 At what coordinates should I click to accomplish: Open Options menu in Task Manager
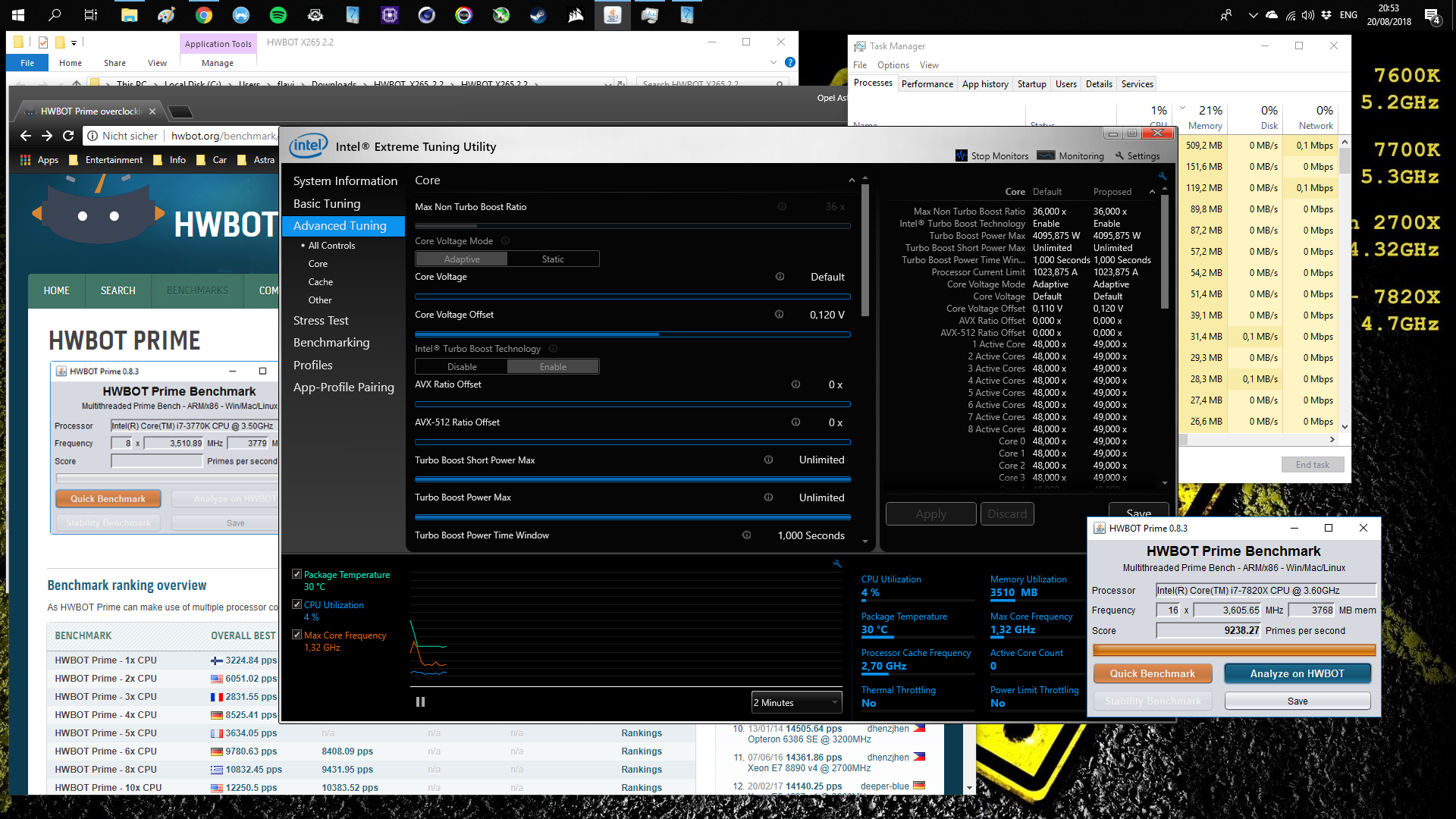pyautogui.click(x=893, y=65)
